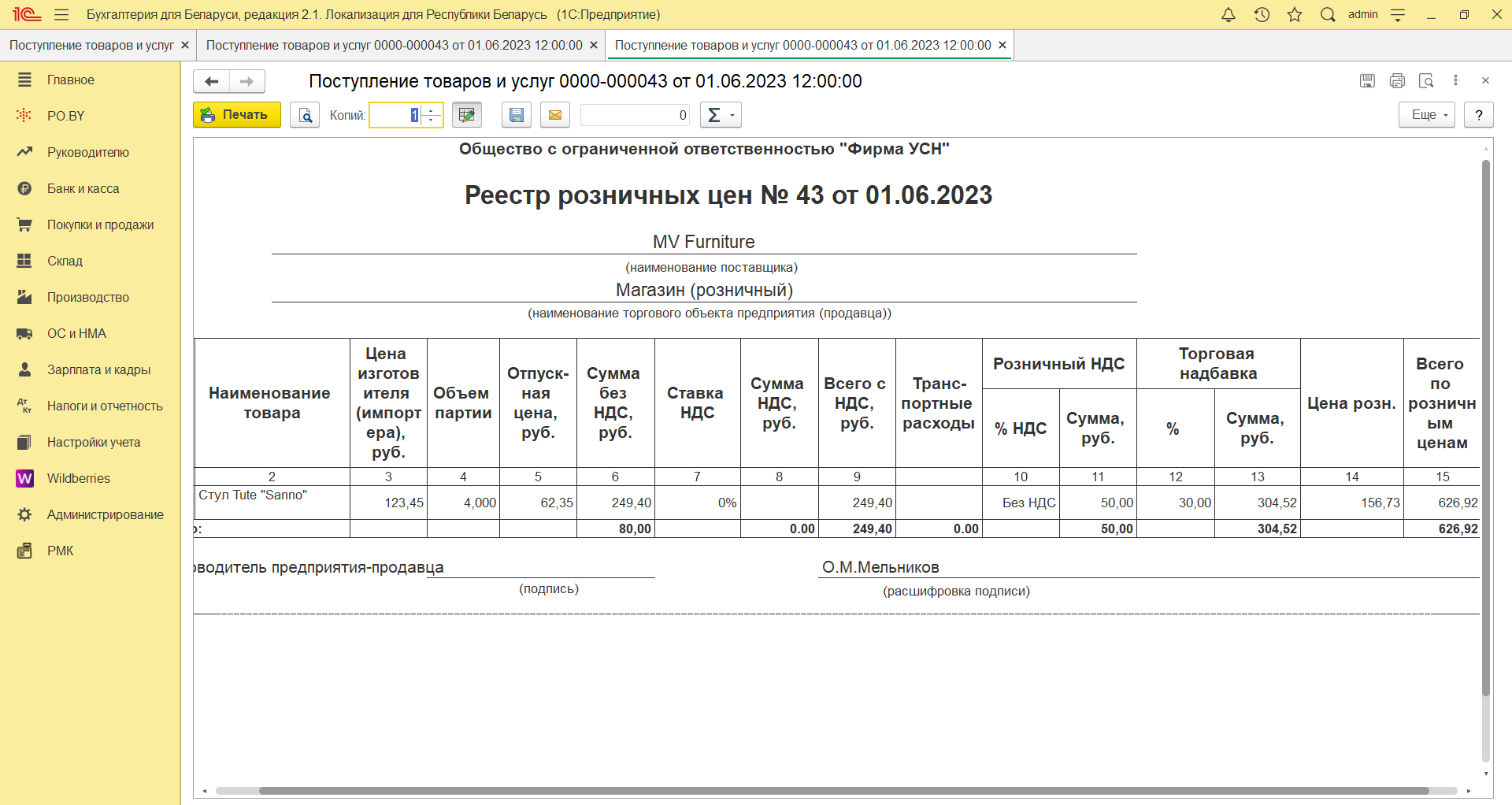
Task: Send the report by email icon
Action: [555, 115]
